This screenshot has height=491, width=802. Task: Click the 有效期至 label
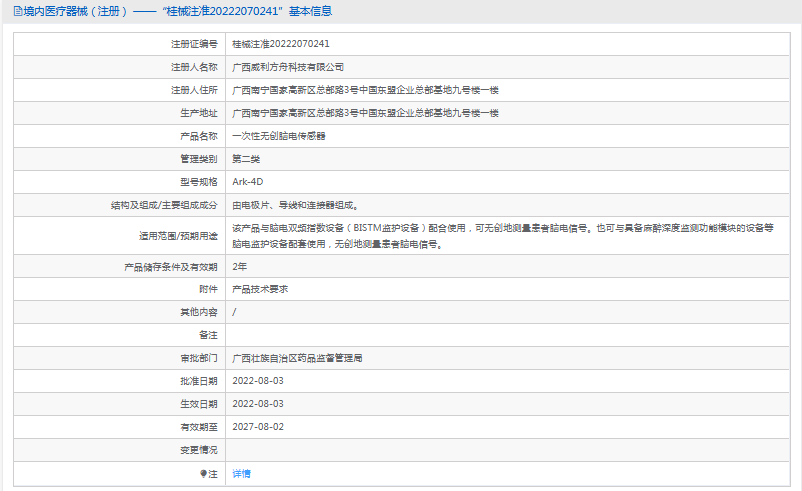(x=199, y=427)
